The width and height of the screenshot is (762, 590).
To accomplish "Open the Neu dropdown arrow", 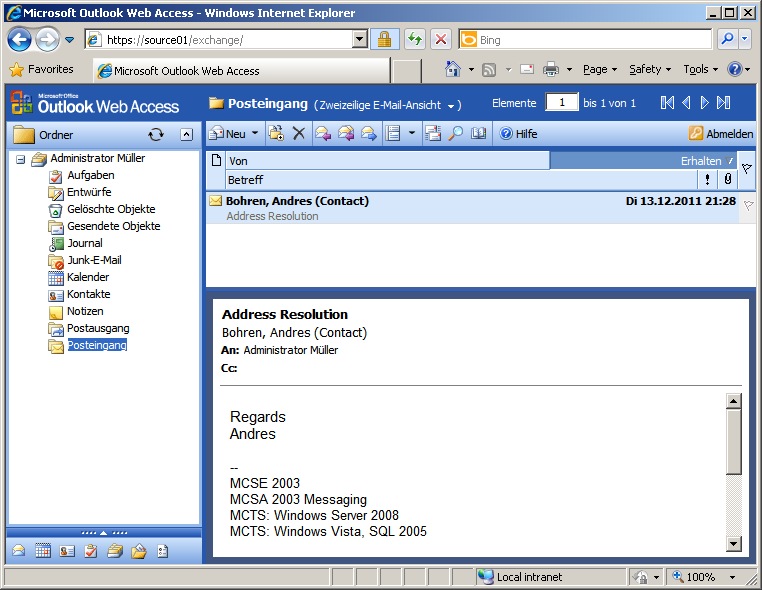I will [x=255, y=133].
